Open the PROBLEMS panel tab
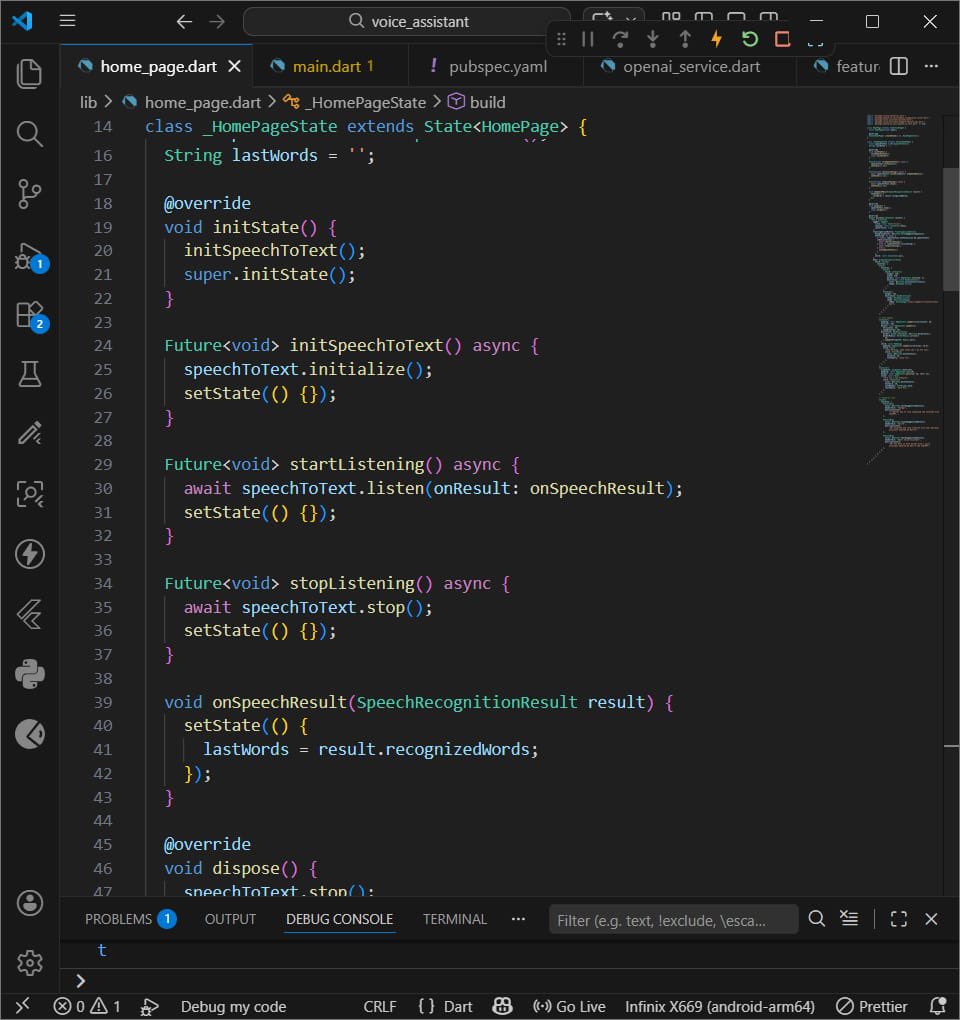 click(130, 919)
